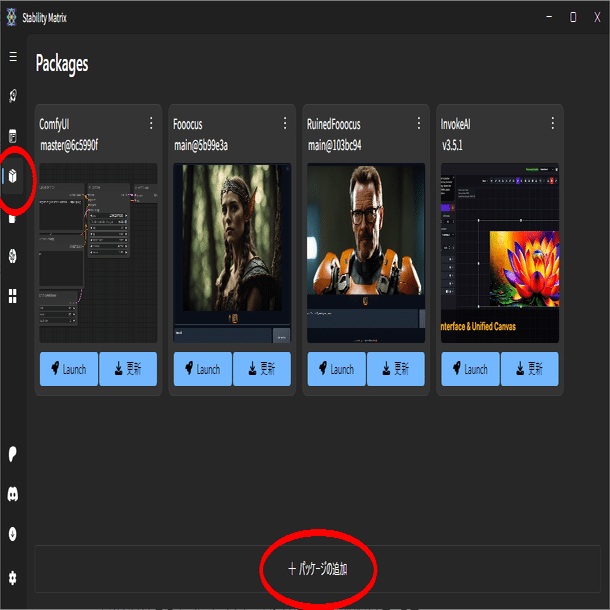
Task: Update the Fooocus package
Action: tap(262, 369)
